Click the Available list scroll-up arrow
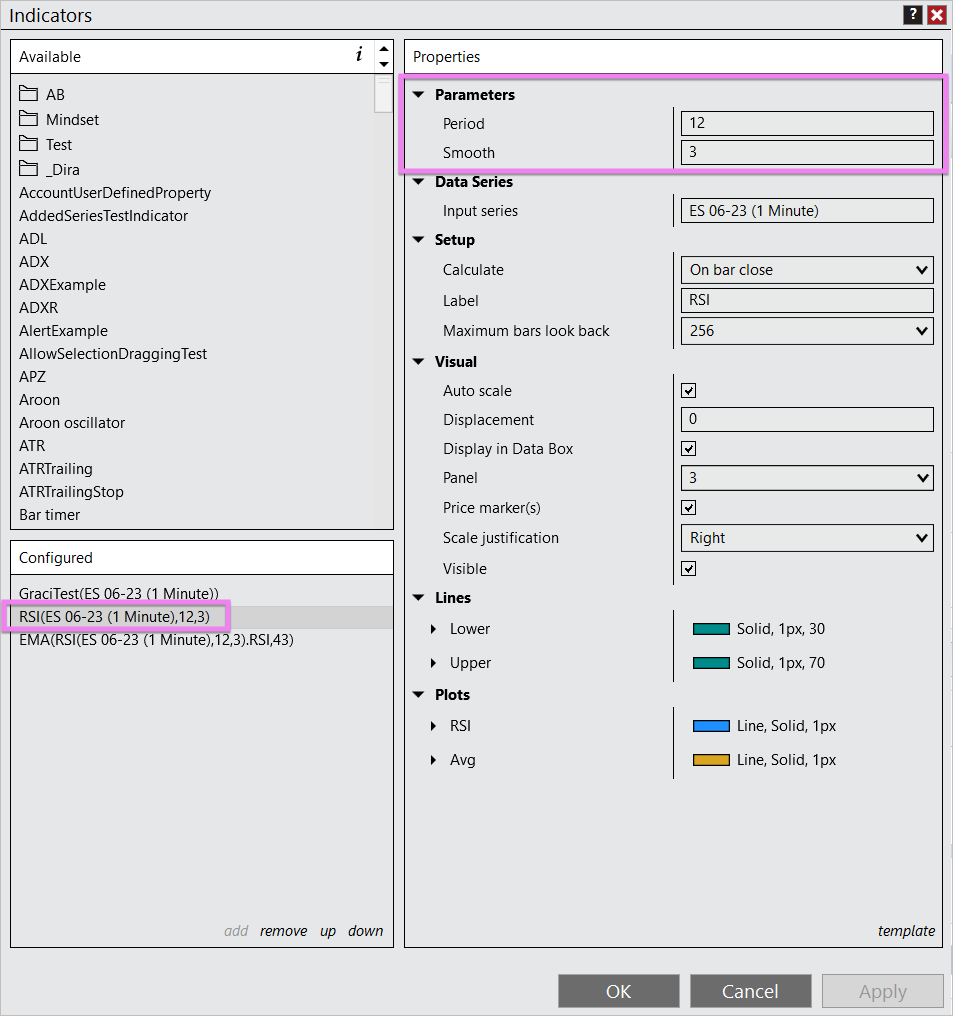The height and width of the screenshot is (1016, 953). pyautogui.click(x=383, y=49)
